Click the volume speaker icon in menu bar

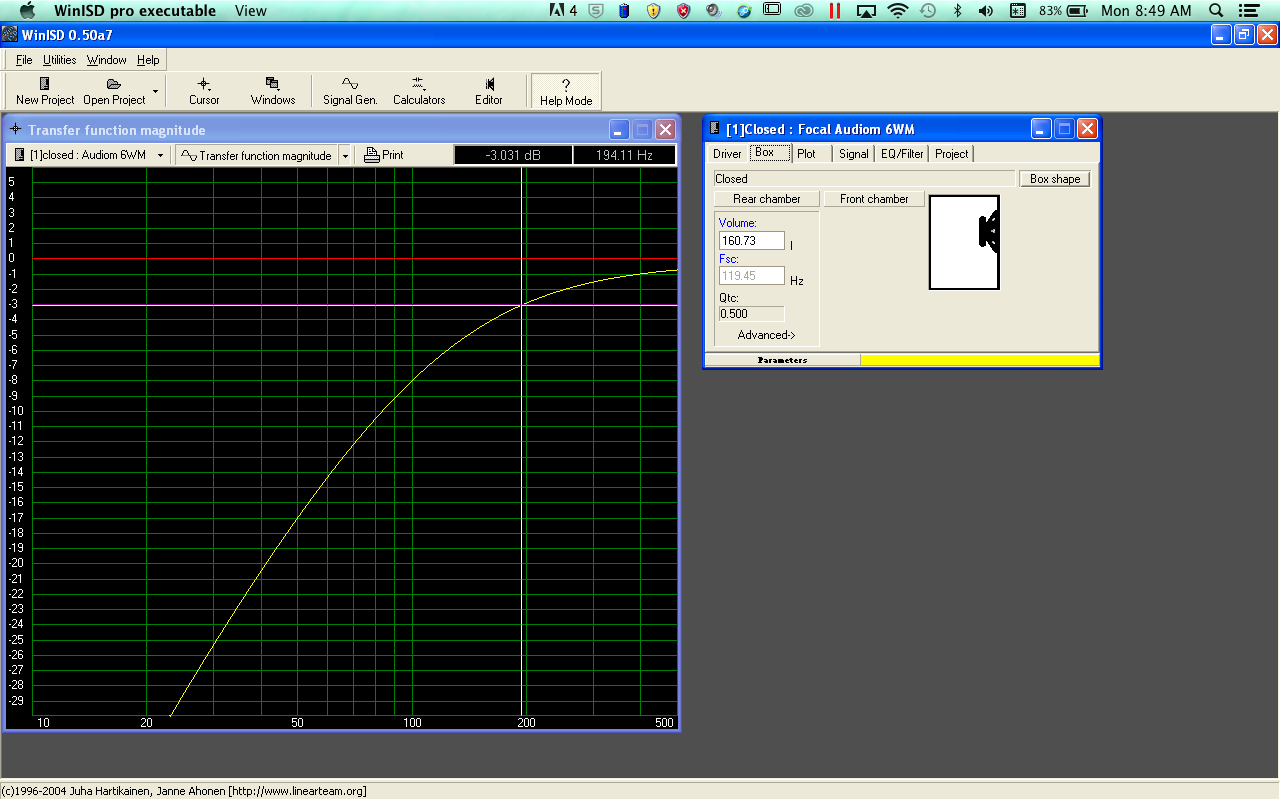(x=986, y=11)
